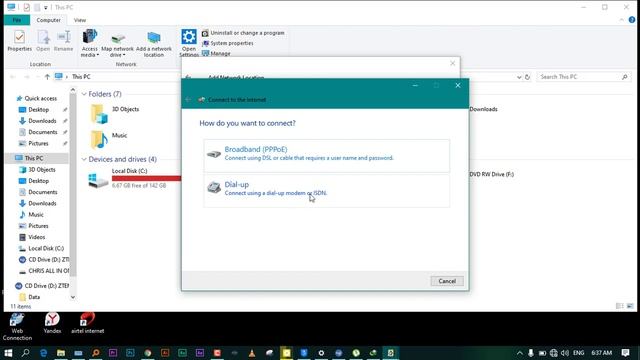
Task: Choose Broadband (PPPoE) connection option
Action: pyautogui.click(x=327, y=156)
